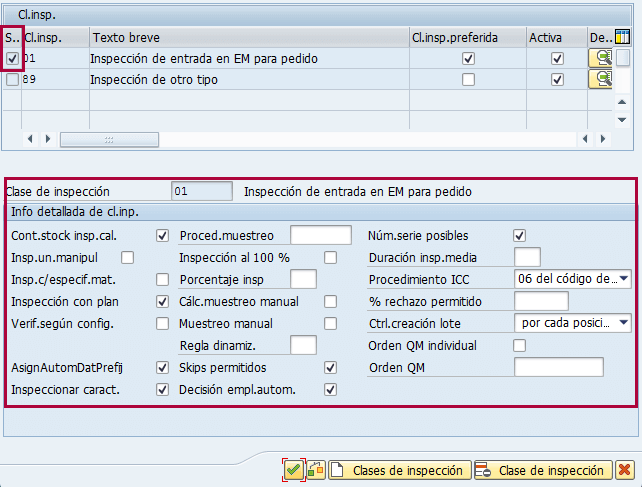Click the Texto breve column header
The height and width of the screenshot is (487, 642).
click(x=249, y=38)
